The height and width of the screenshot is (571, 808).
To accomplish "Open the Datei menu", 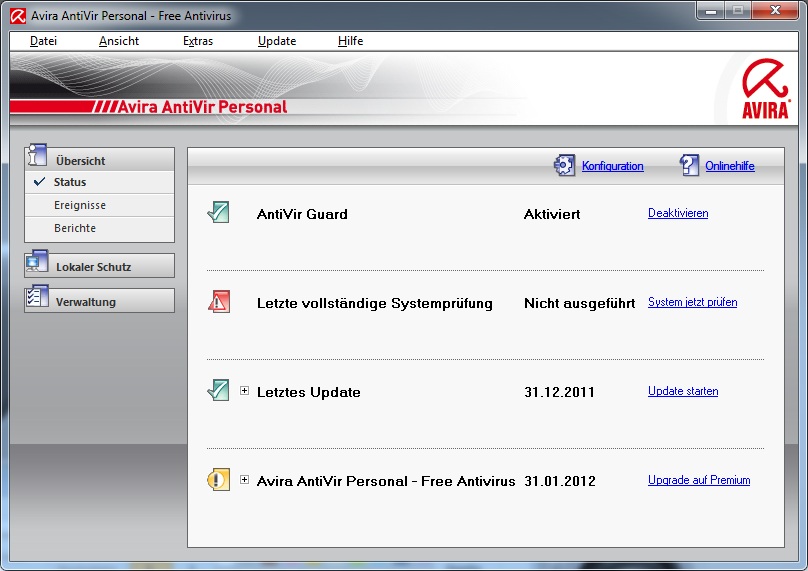I will click(x=43, y=41).
